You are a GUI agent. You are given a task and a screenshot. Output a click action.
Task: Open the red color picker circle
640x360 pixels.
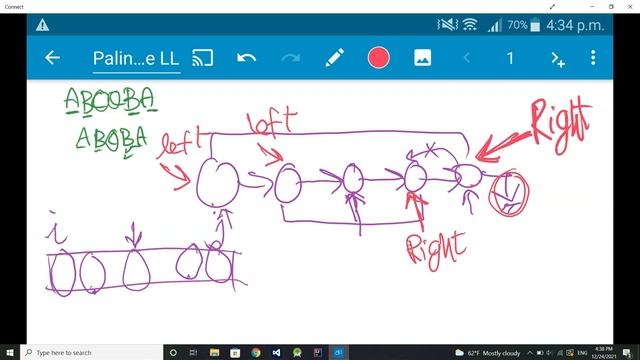(x=378, y=58)
